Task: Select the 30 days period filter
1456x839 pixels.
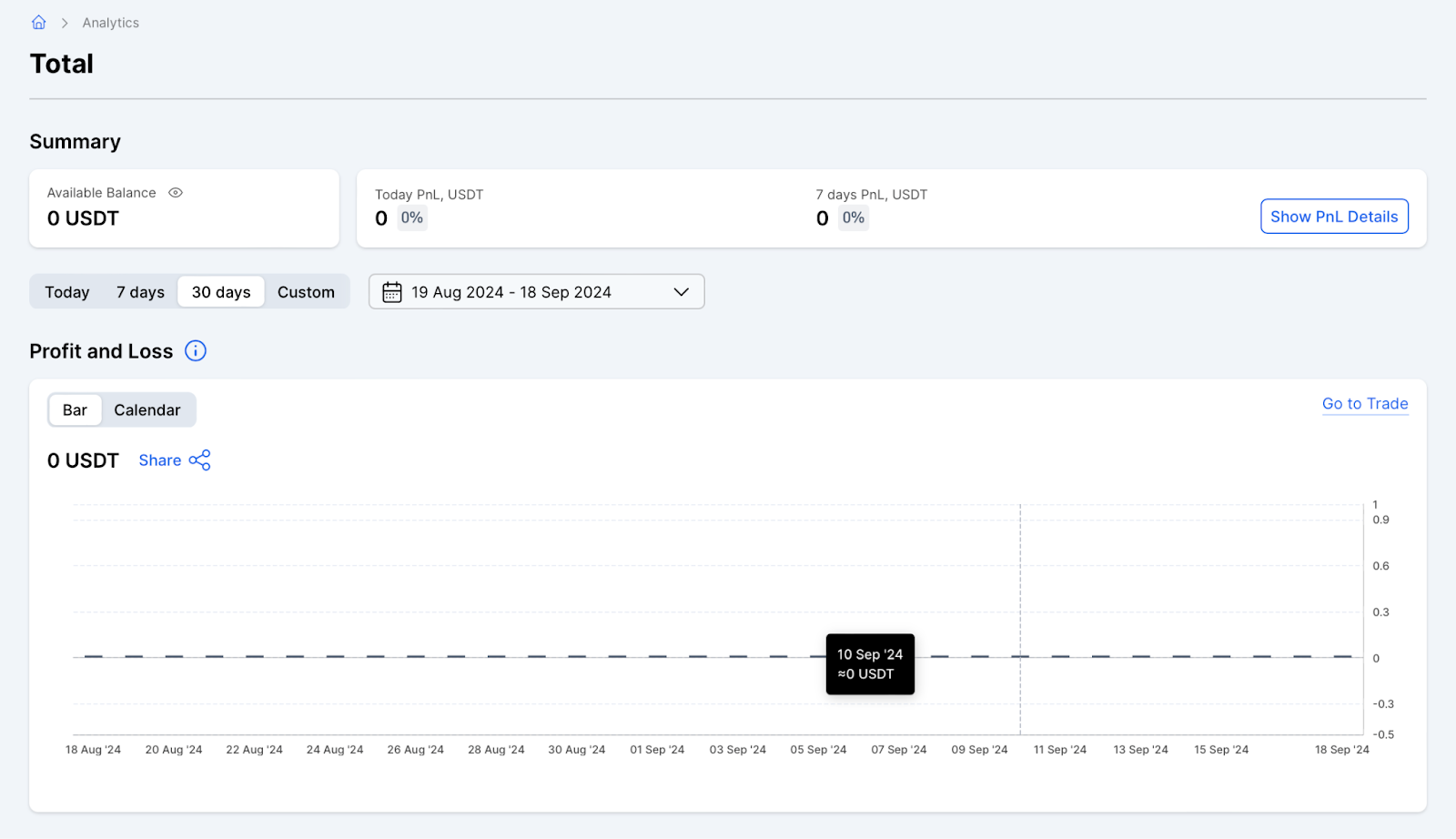Action: pyautogui.click(x=220, y=291)
